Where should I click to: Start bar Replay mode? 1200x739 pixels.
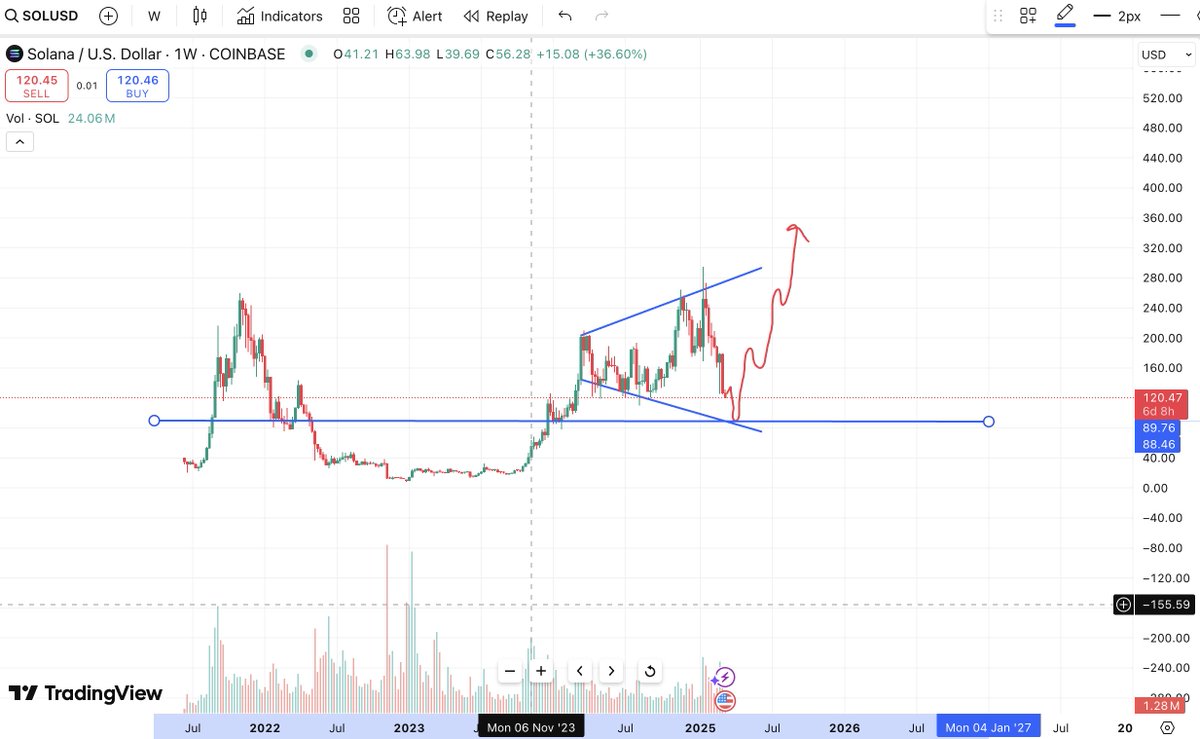496,16
